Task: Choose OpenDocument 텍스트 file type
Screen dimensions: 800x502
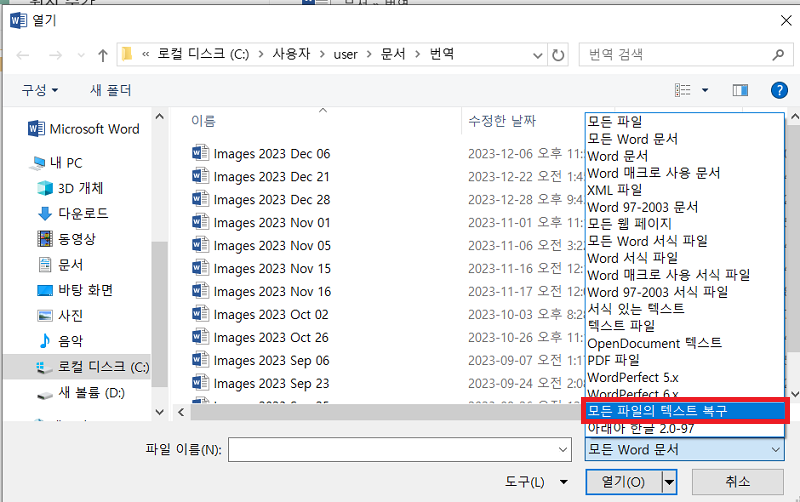Action: click(684, 343)
